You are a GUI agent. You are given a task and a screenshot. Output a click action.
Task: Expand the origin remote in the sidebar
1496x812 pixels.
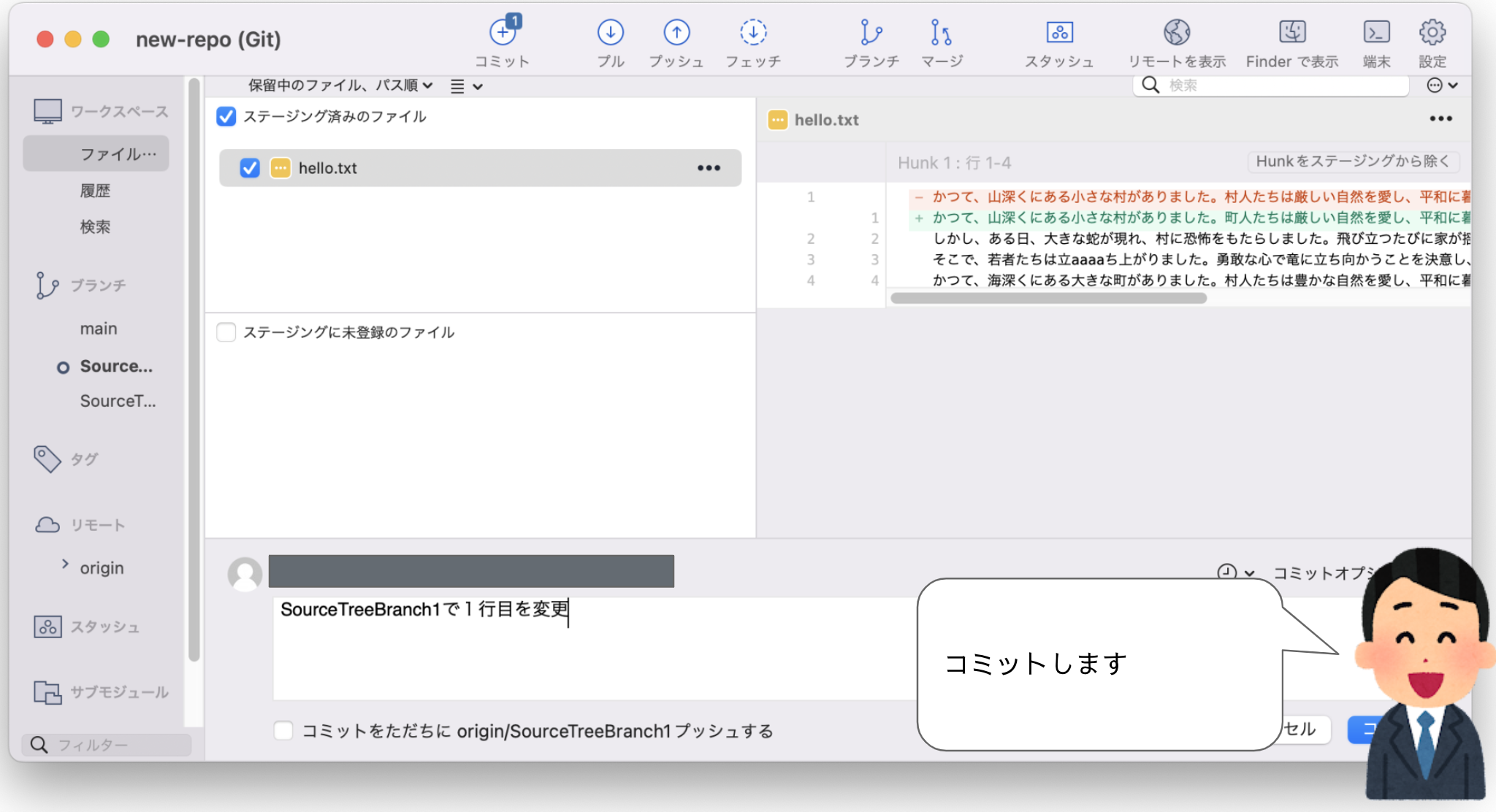[64, 567]
